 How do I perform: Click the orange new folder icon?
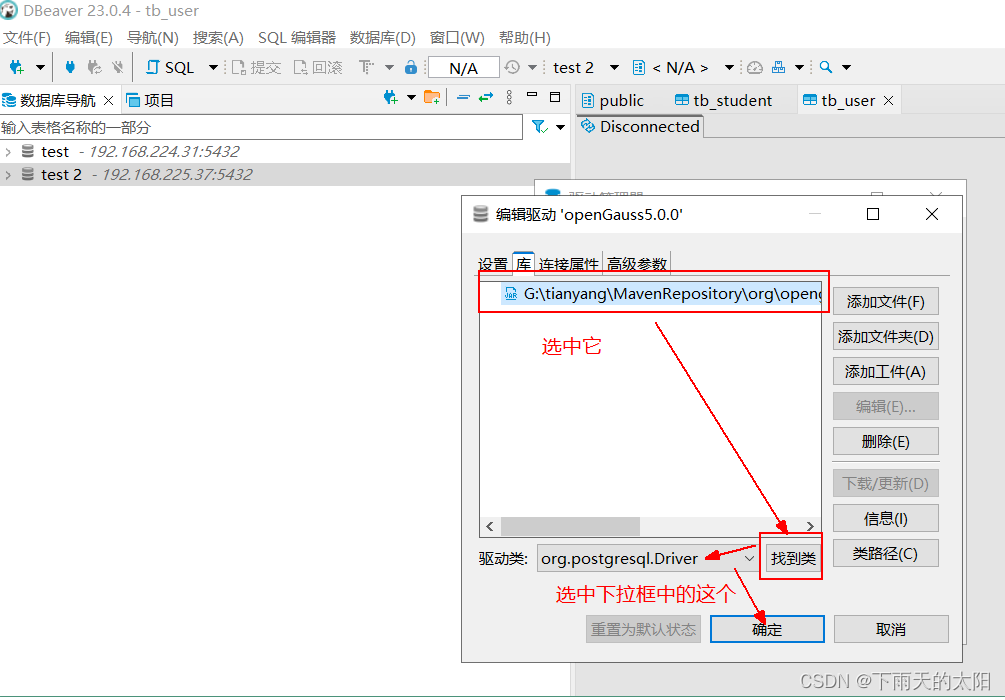click(x=432, y=97)
